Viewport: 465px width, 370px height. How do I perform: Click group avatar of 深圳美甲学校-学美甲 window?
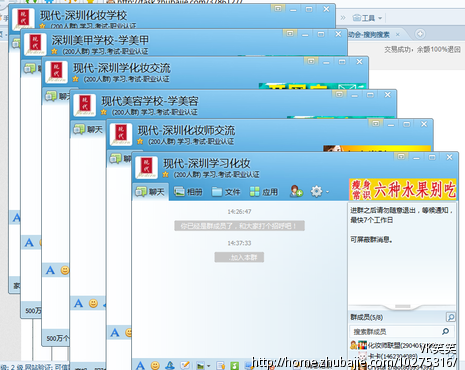(x=35, y=44)
